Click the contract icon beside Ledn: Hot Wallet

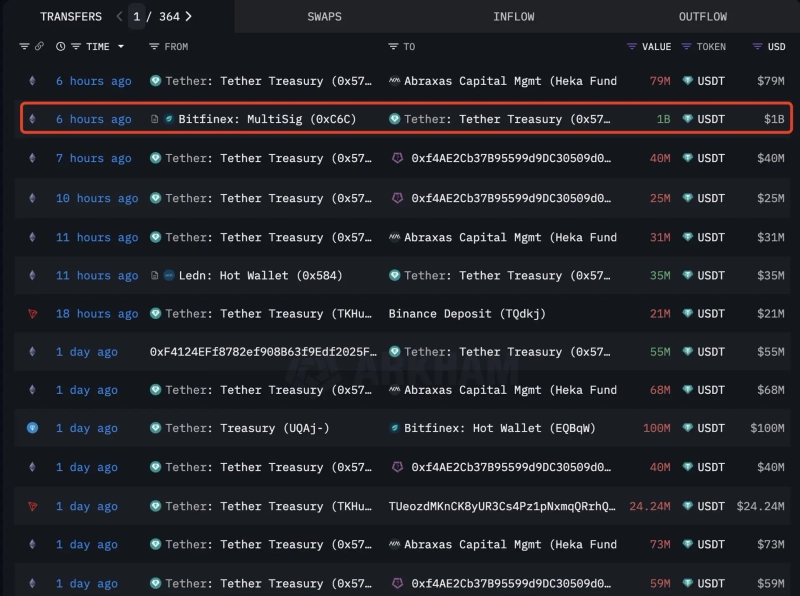click(155, 276)
